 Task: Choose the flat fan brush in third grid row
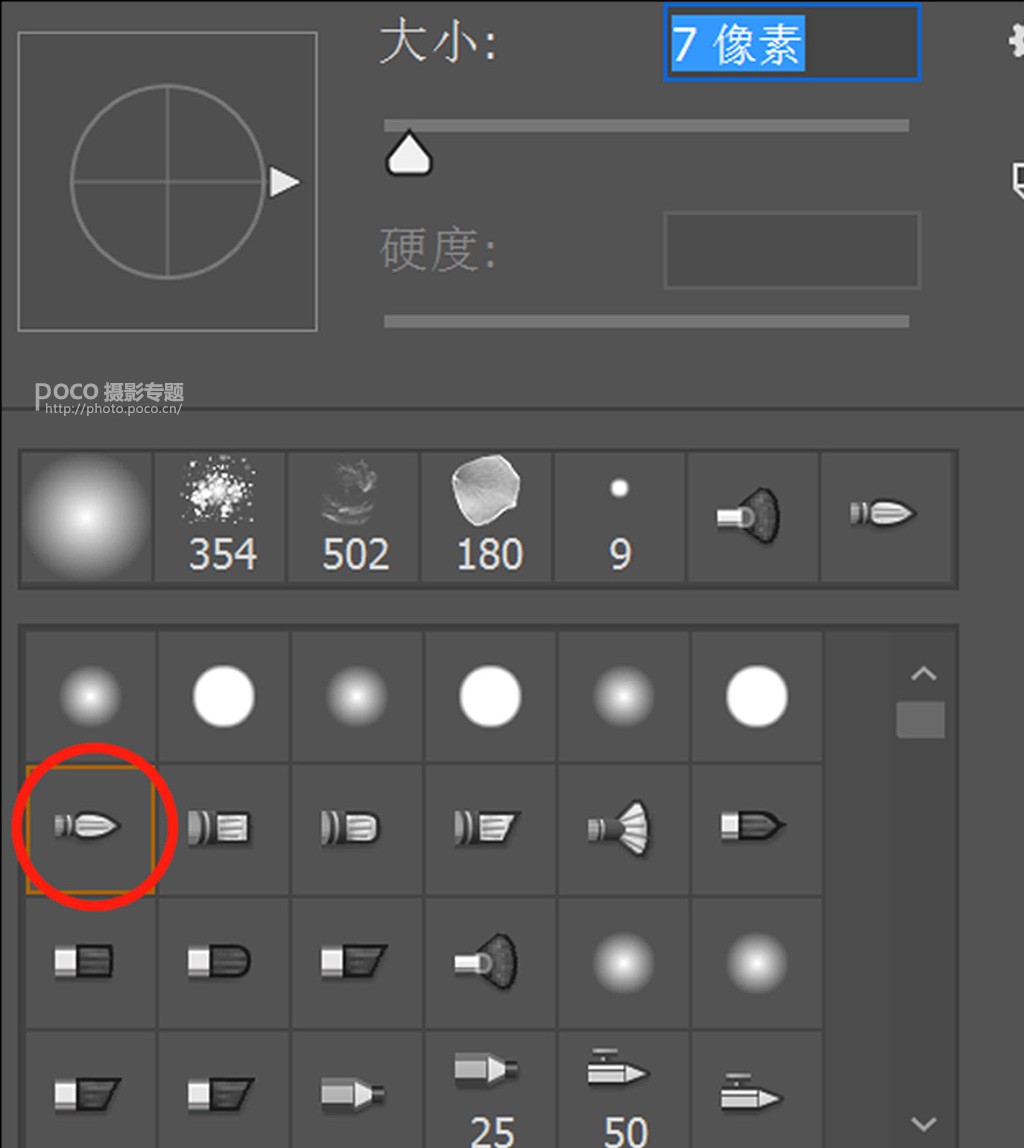tap(490, 963)
